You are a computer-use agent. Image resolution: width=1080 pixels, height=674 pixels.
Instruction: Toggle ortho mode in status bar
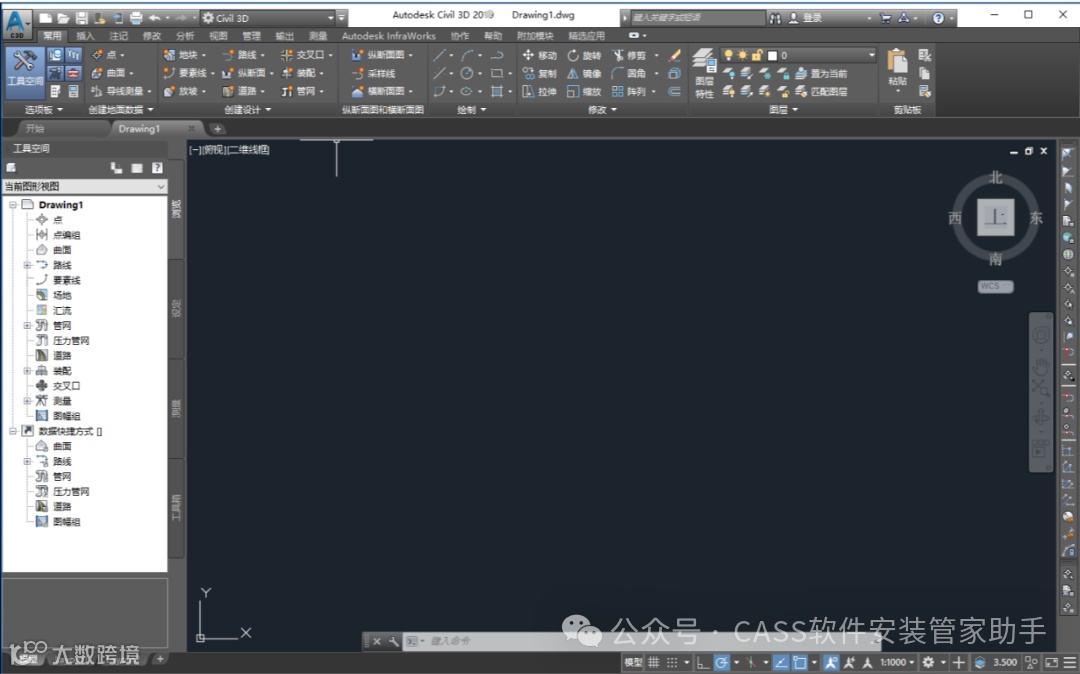[x=702, y=662]
